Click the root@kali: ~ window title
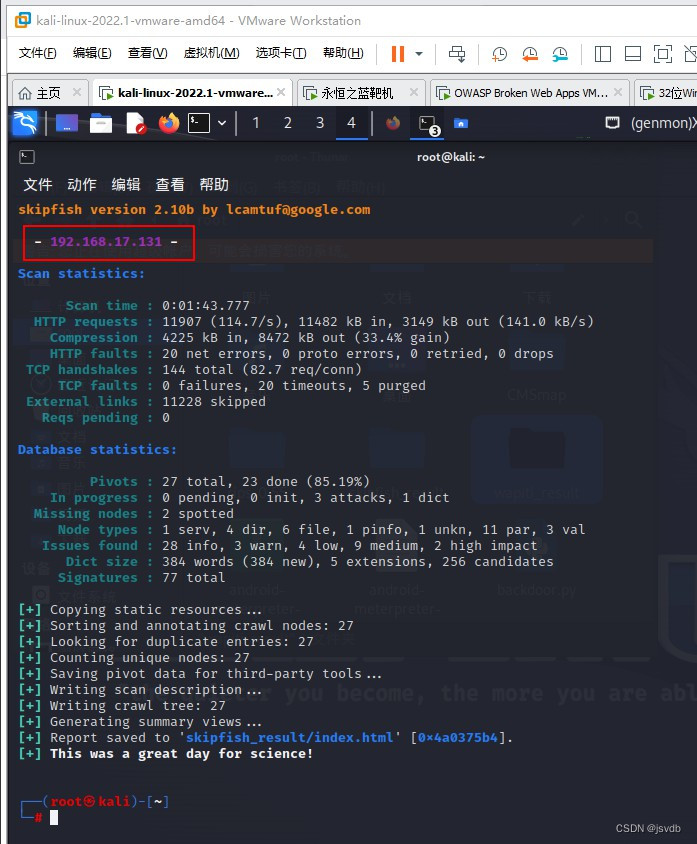 click(x=450, y=157)
